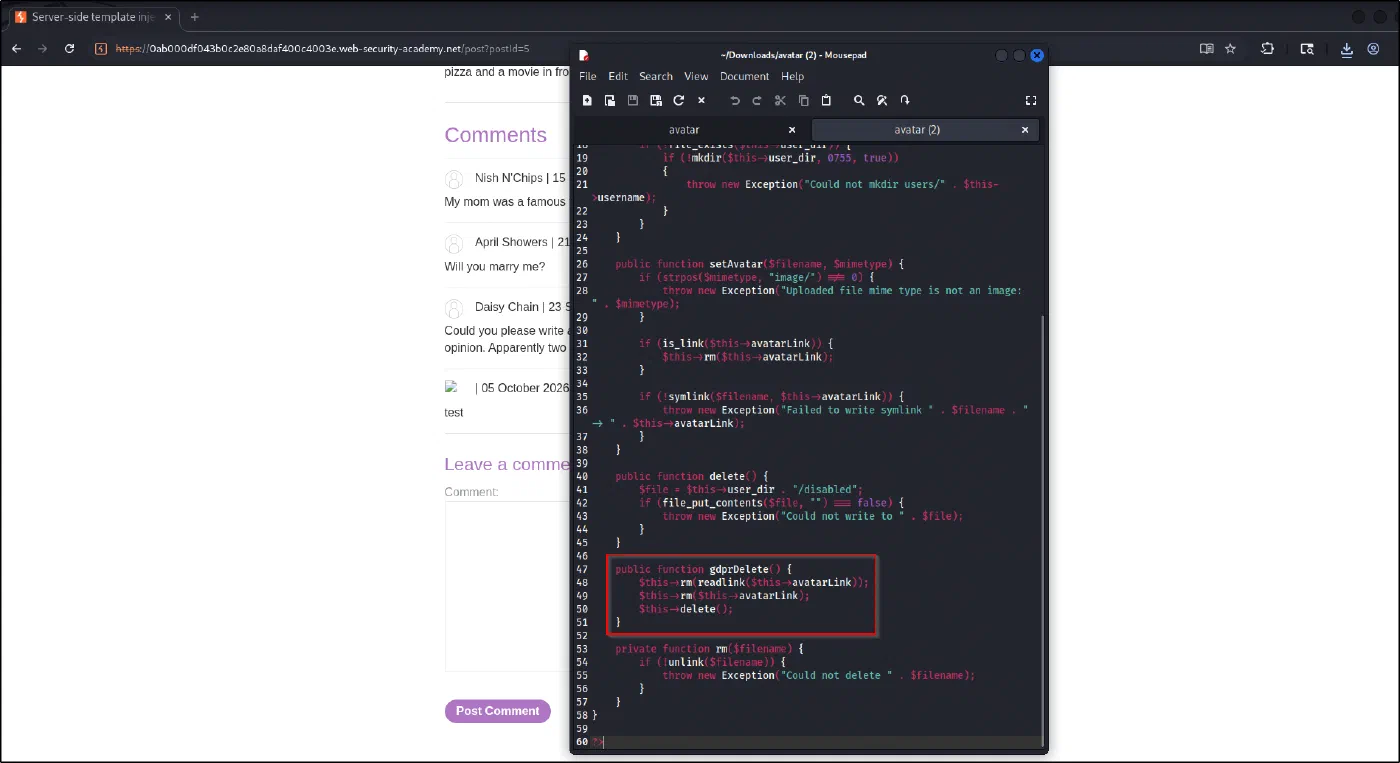Click the 'Will you marry me?' comment text
The width and height of the screenshot is (1400, 763).
[x=495, y=267]
